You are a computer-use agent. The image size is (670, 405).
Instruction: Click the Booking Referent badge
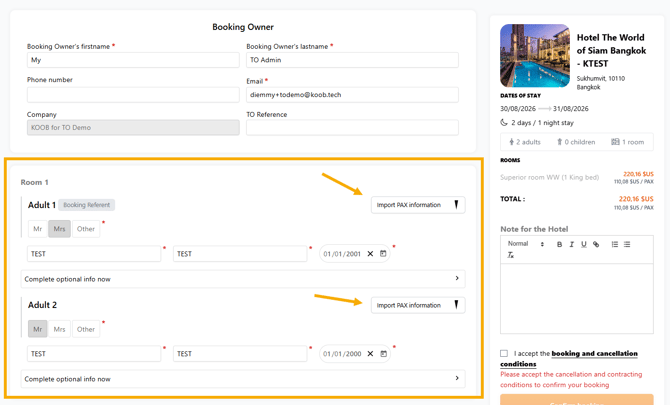coord(86,205)
